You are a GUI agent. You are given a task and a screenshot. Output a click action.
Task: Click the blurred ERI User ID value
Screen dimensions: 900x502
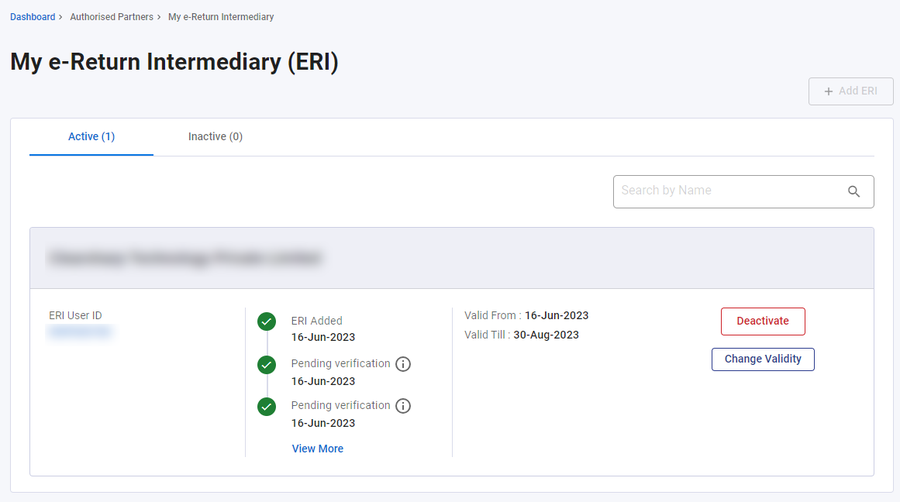click(x=80, y=332)
